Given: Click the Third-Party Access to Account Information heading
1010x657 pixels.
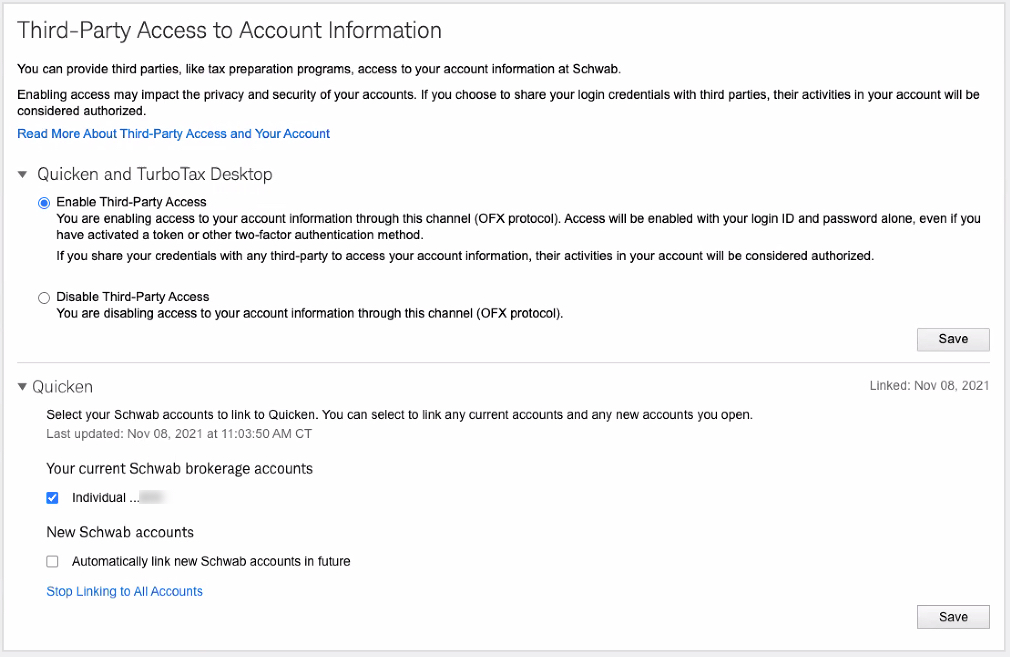Looking at the screenshot, I should [x=229, y=30].
